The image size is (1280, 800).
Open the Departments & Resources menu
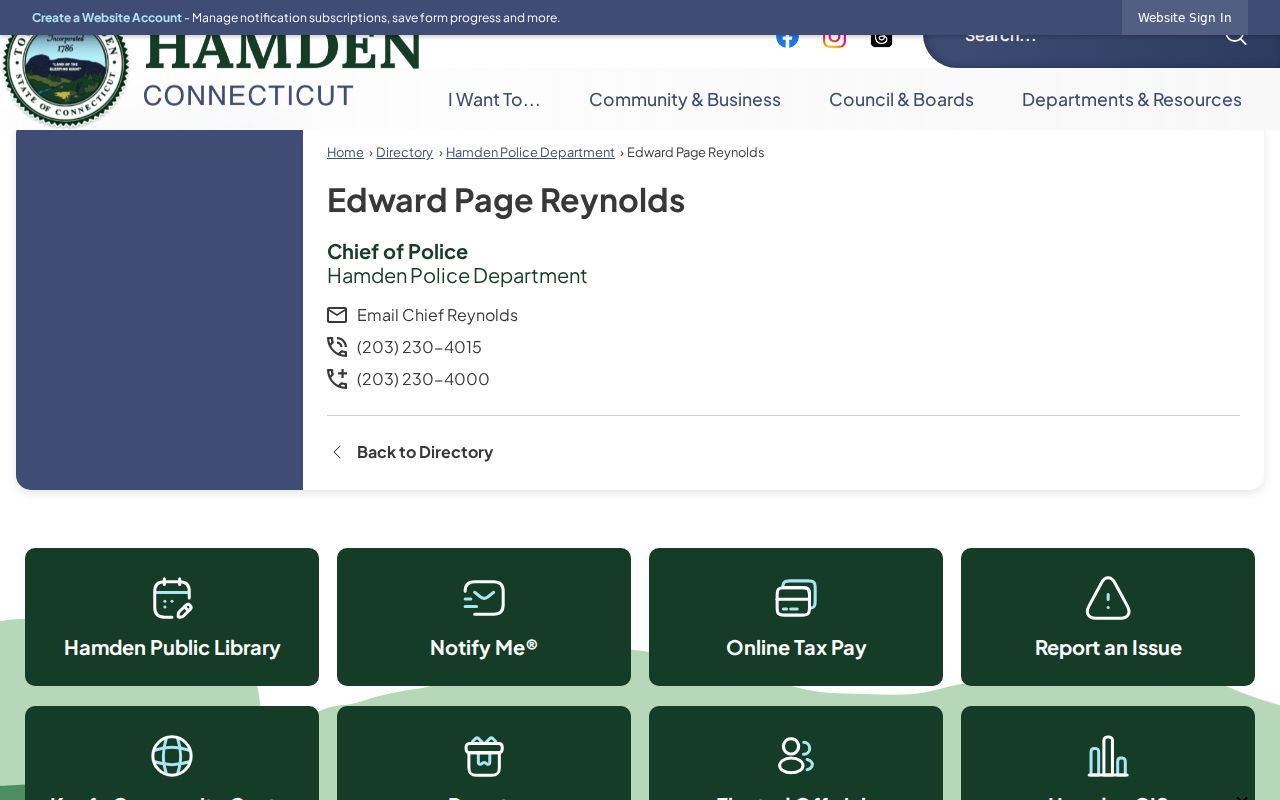pos(1132,99)
